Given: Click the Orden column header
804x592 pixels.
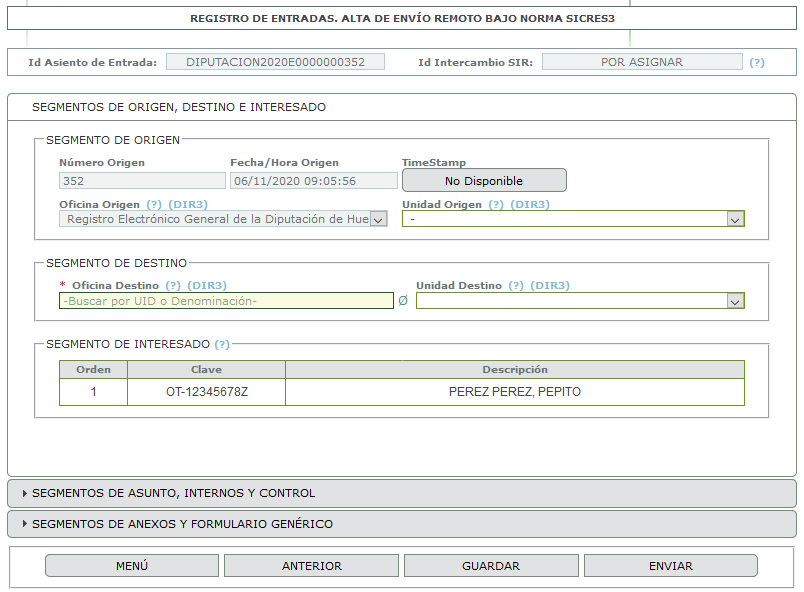Looking at the screenshot, I should [93, 370].
